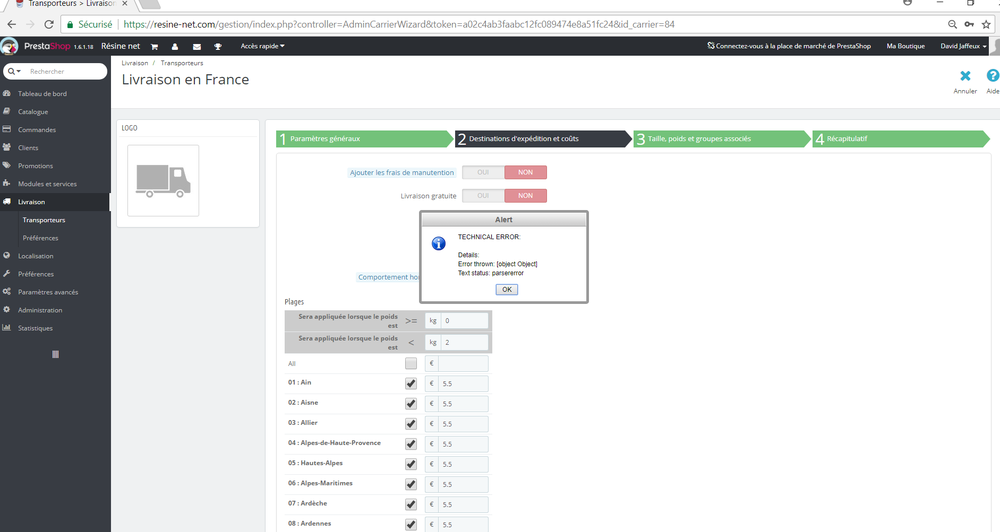Click the Modules puzzle icon
Image resolution: width=1000 pixels, height=532 pixels.
coord(6,183)
